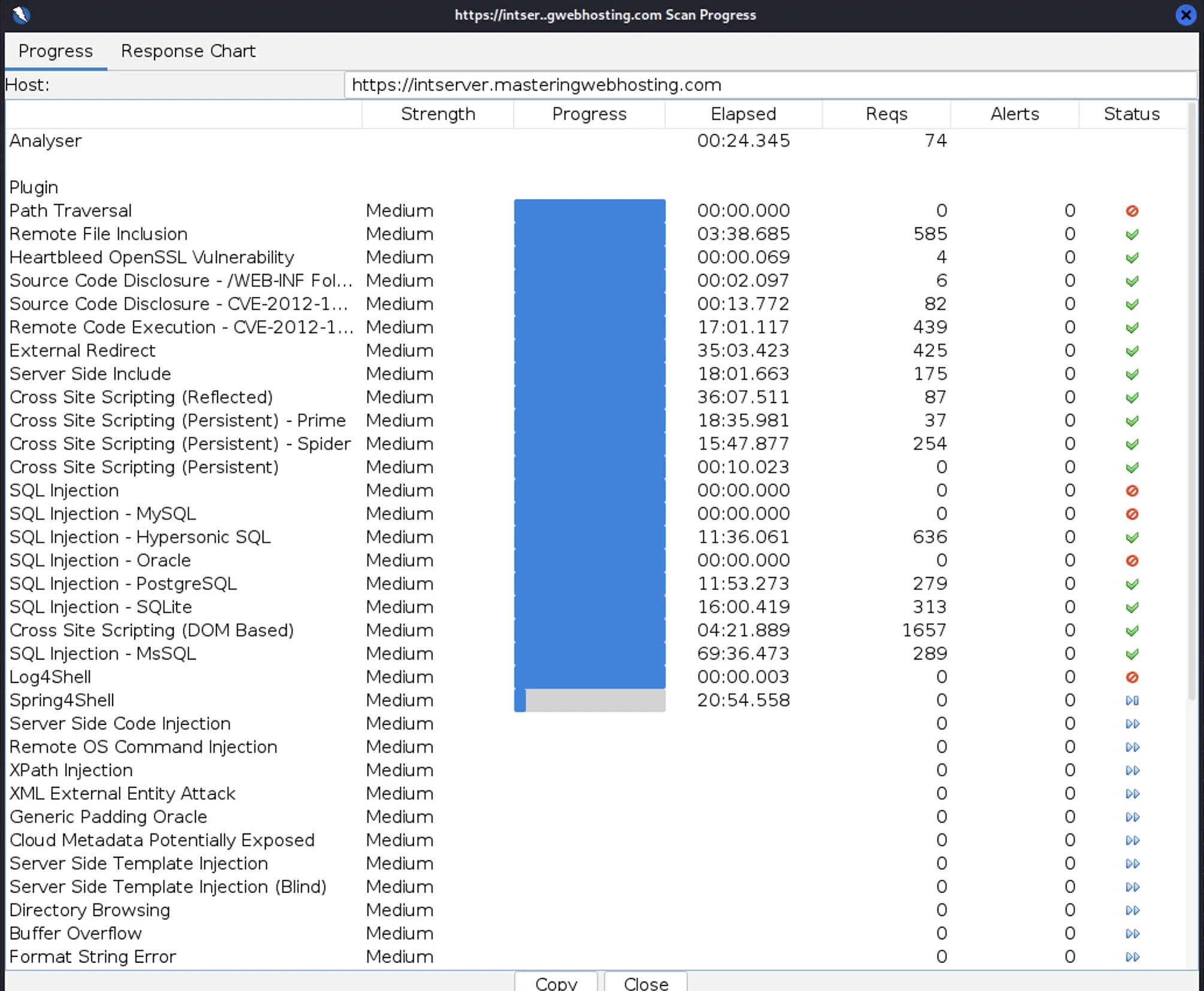Click the Elapsed column header

click(743, 114)
